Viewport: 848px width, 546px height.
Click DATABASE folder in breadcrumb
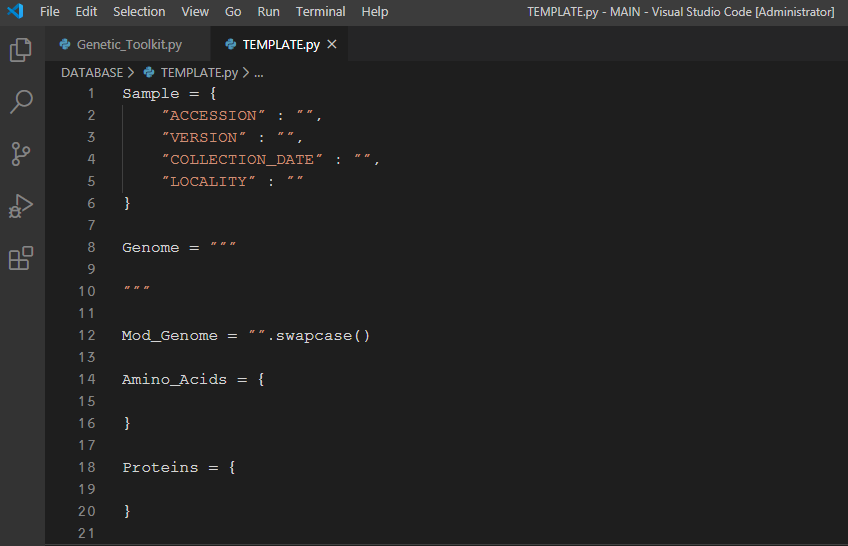click(x=92, y=72)
